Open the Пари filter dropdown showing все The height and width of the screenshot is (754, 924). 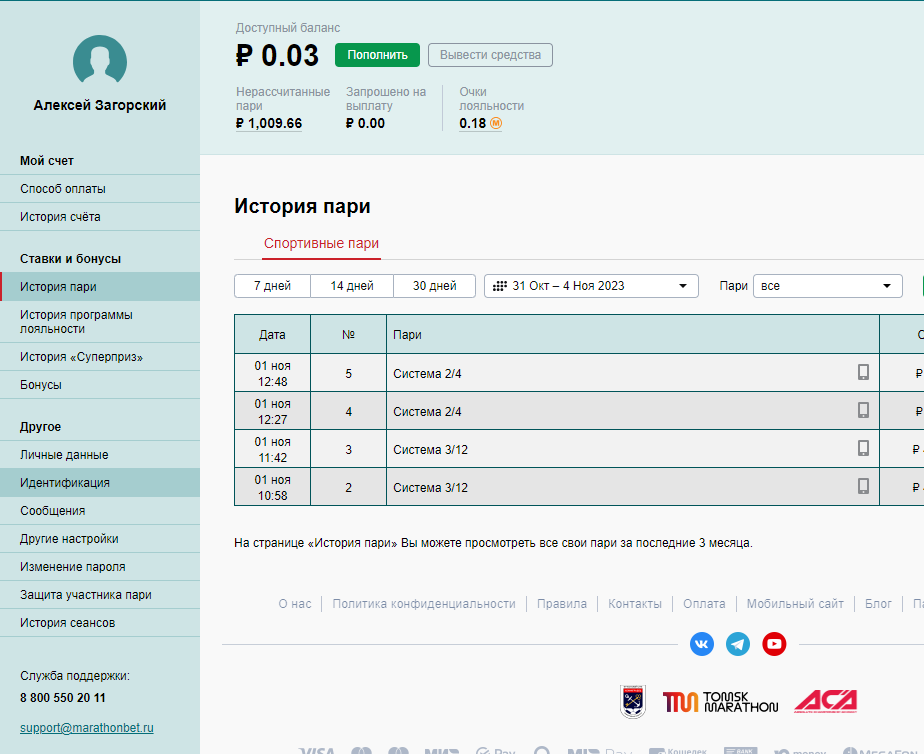pyautogui.click(x=827, y=286)
